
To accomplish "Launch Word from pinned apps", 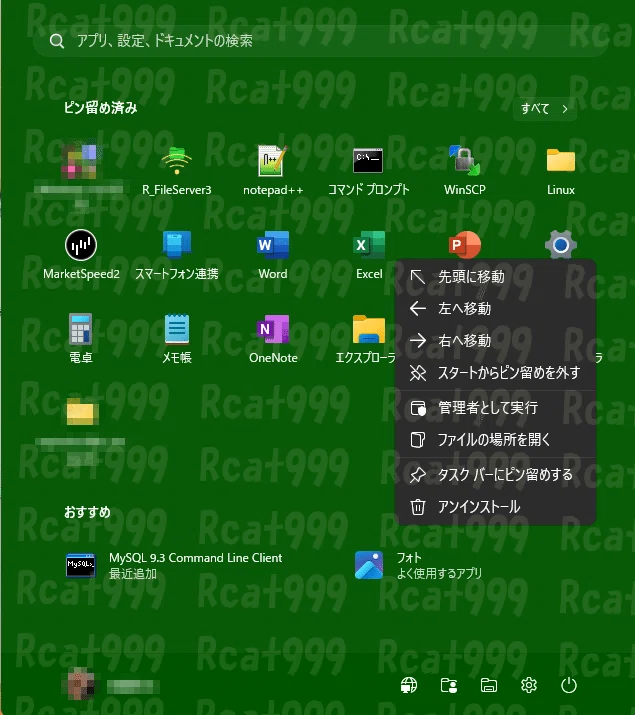I will pos(273,254).
